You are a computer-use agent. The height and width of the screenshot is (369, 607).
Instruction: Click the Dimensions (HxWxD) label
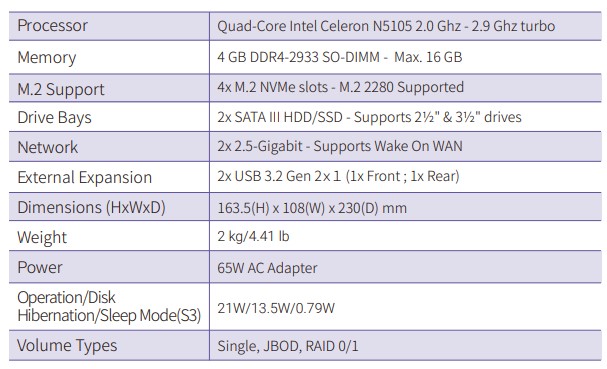click(x=91, y=208)
